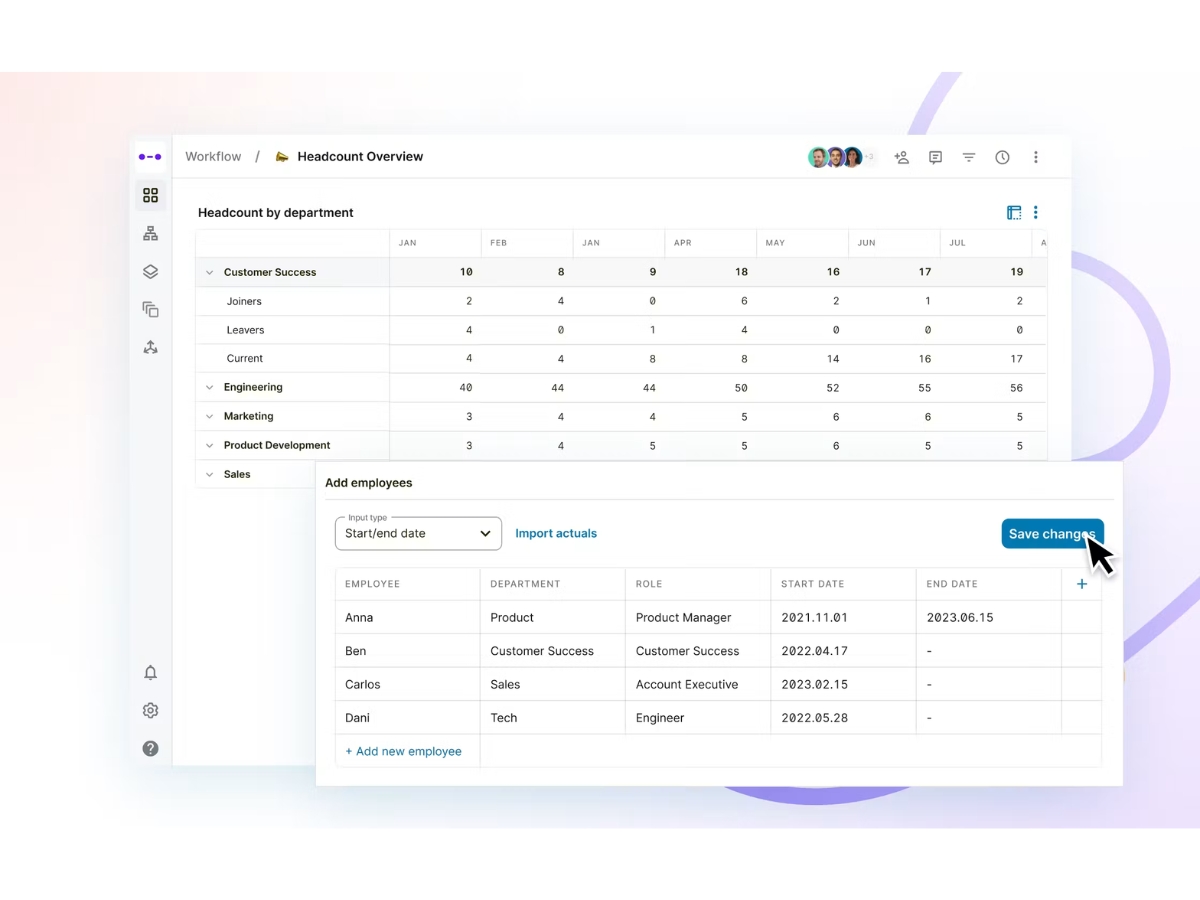Open the dashboard grid icon in sidebar
1200x900 pixels.
click(150, 195)
